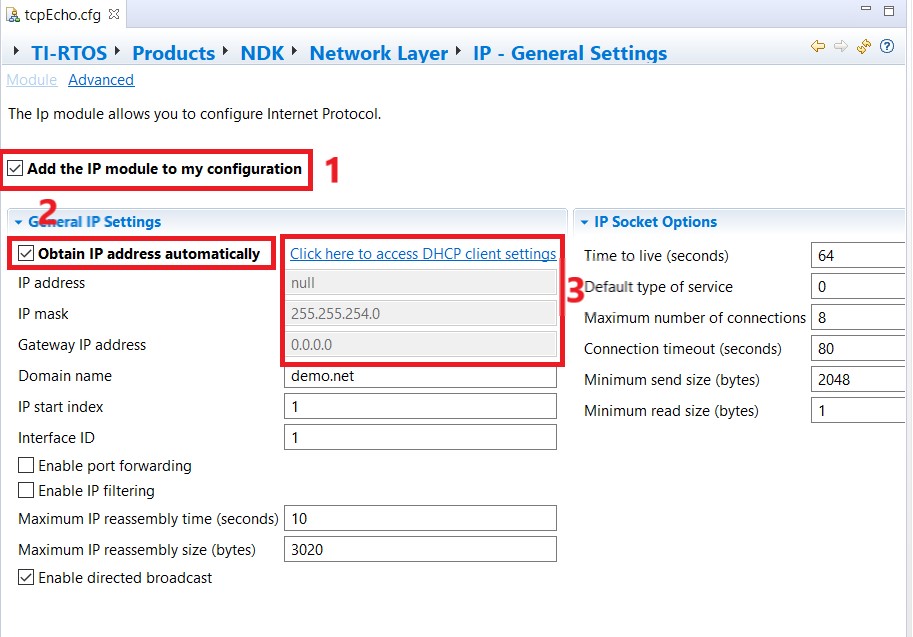Minimize the editor pane
Image resolution: width=913 pixels, height=637 pixels.
(866, 11)
